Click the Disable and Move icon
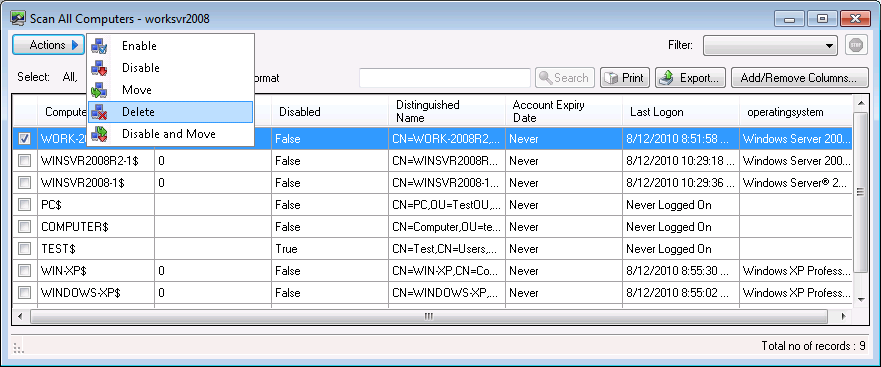881x367 pixels. [99, 134]
